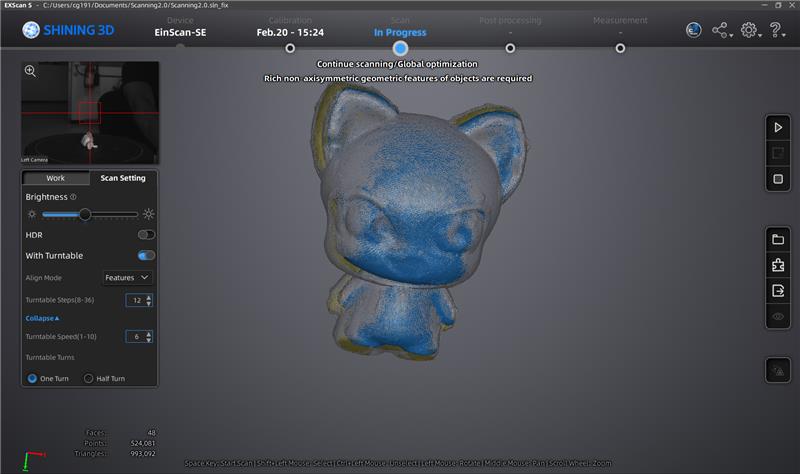
Task: Click the Turntable Turns label
Action: pos(50,358)
